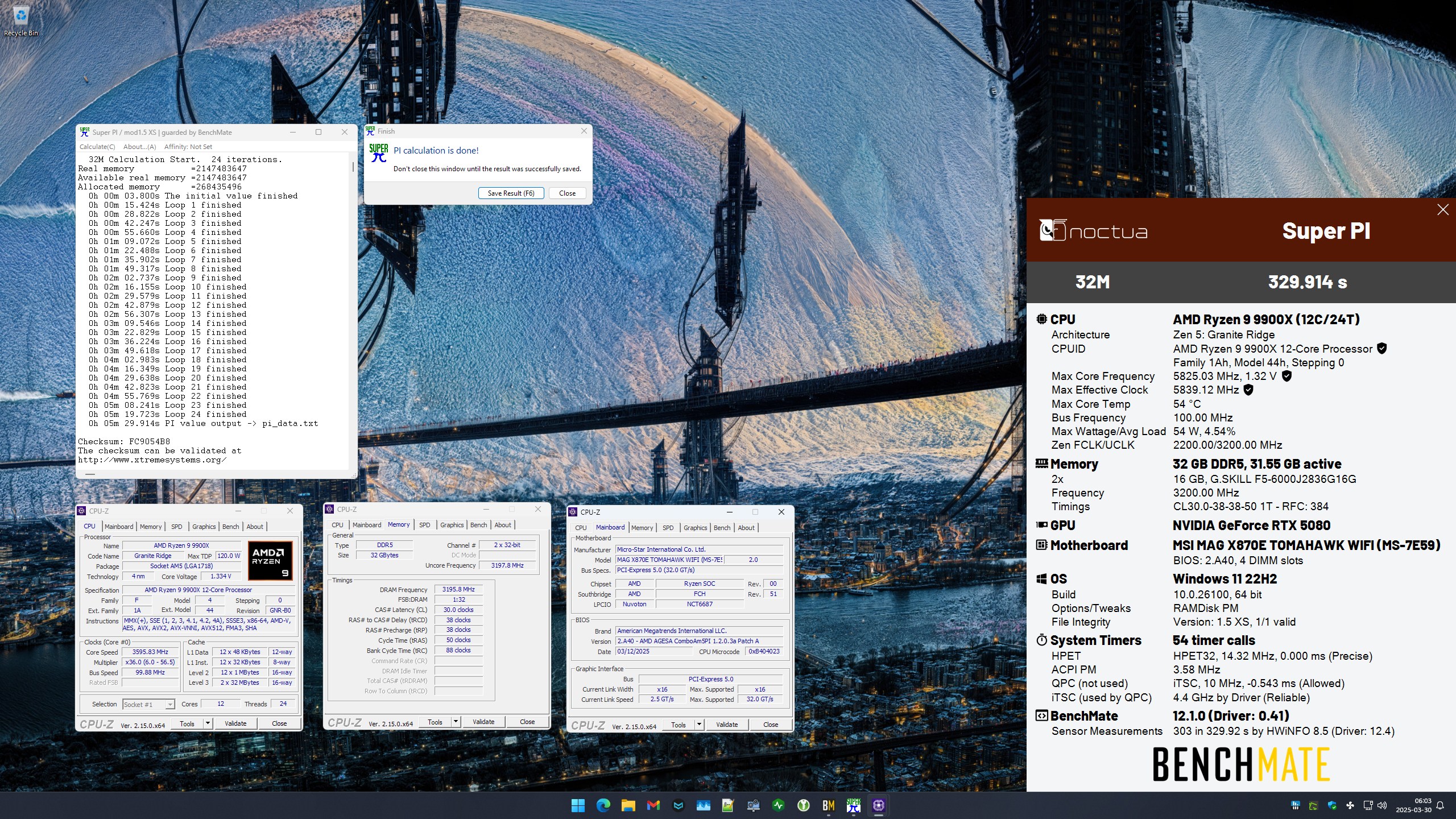Open the About tab in the Mainboard CPU-Z window
Image resolution: width=1456 pixels, height=819 pixels.
(746, 528)
